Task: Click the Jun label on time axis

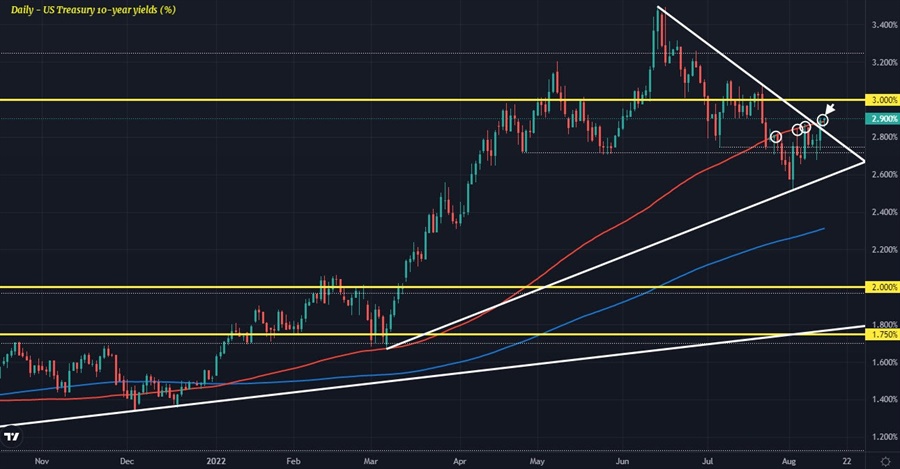Action: coord(623,461)
